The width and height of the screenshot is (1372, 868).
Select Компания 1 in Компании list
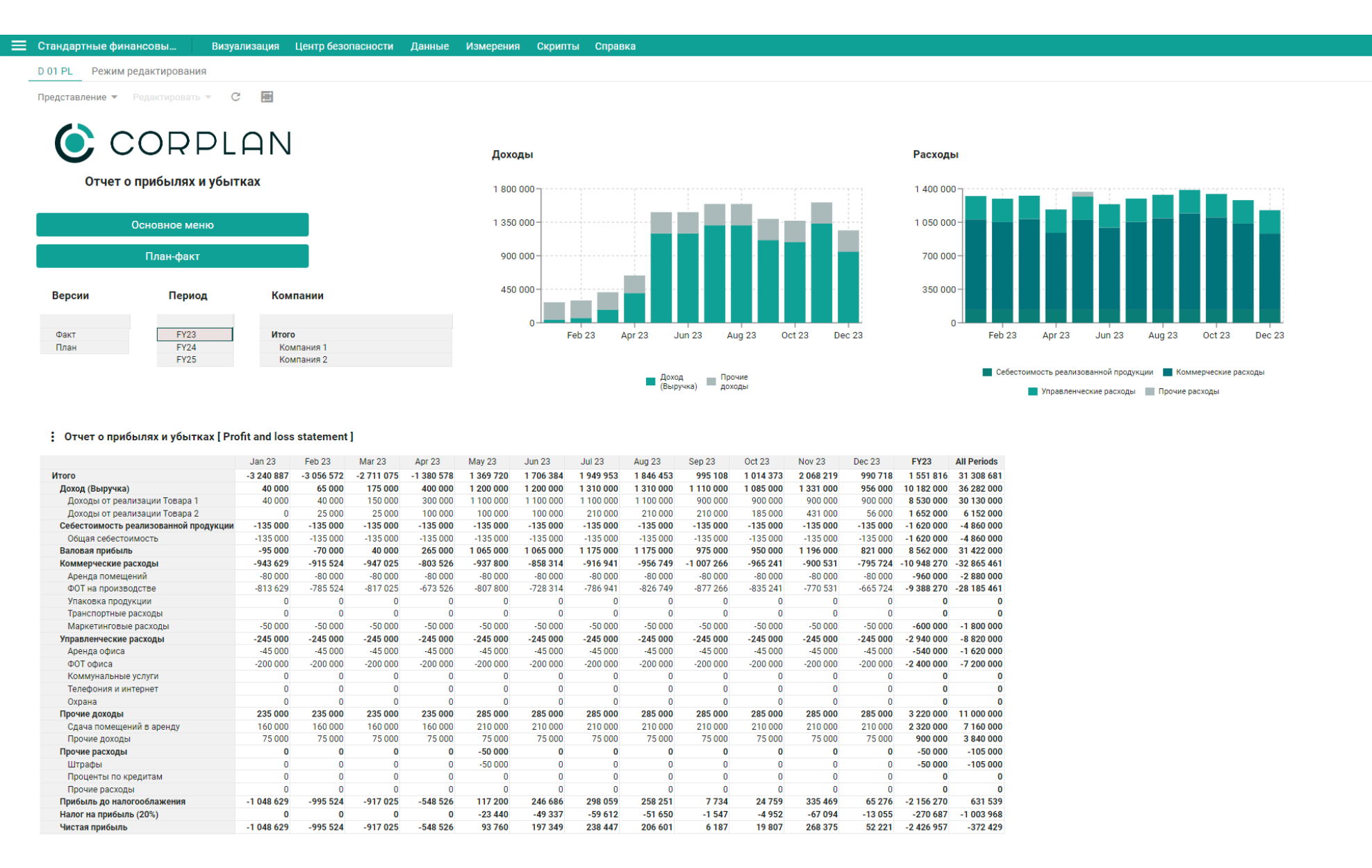(x=356, y=347)
